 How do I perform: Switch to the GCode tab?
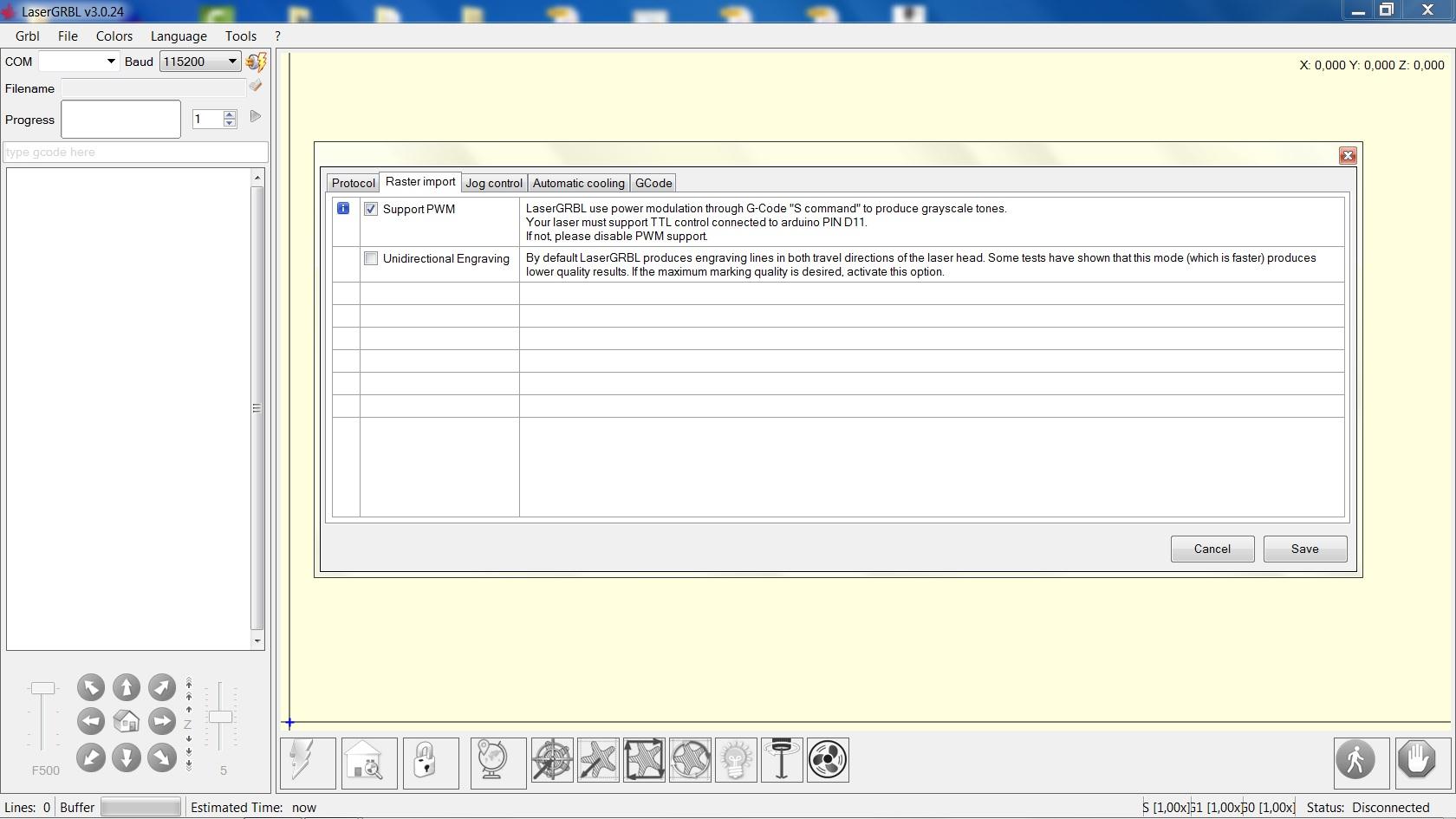point(653,183)
